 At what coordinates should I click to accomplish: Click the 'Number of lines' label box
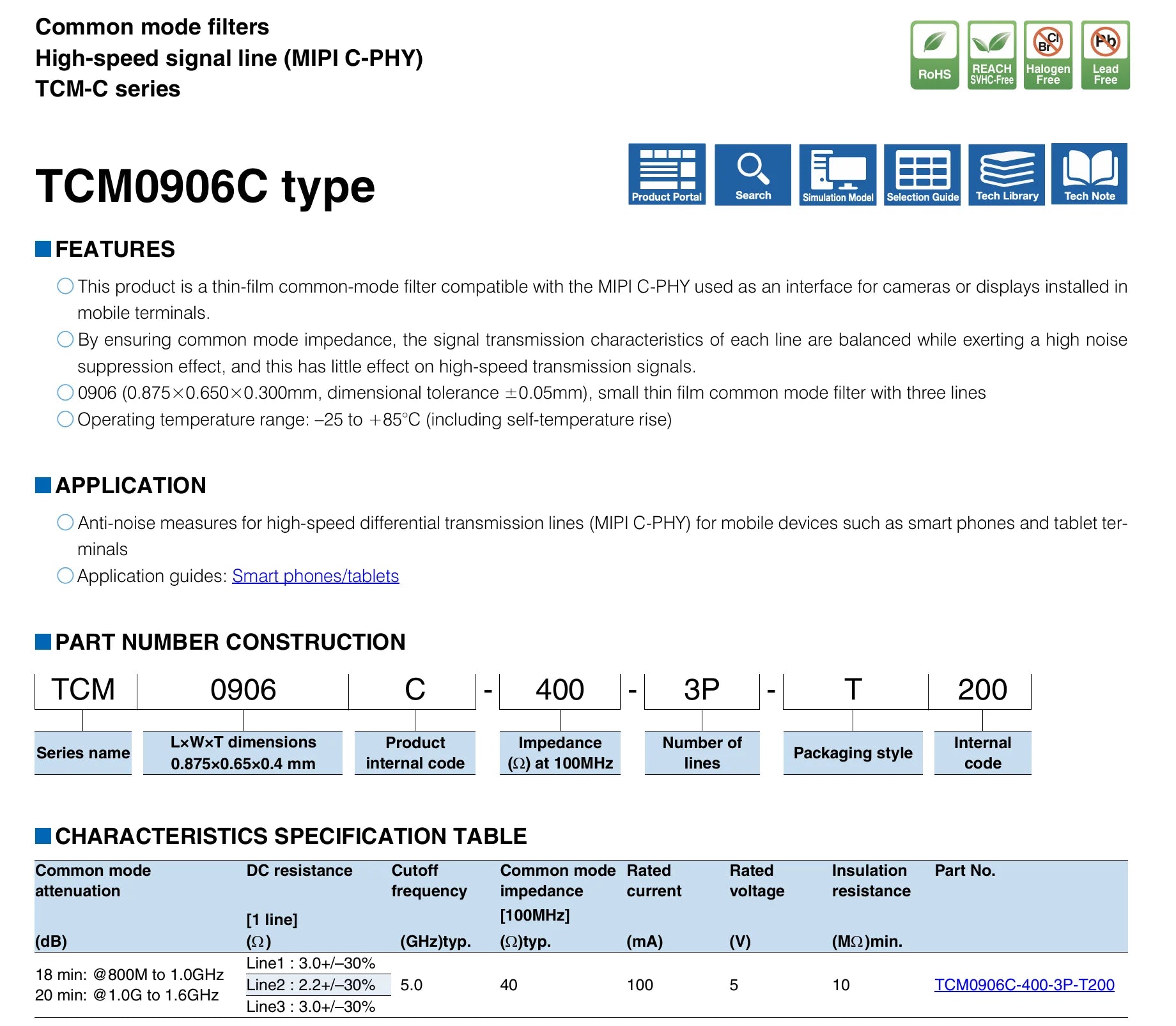click(x=702, y=753)
